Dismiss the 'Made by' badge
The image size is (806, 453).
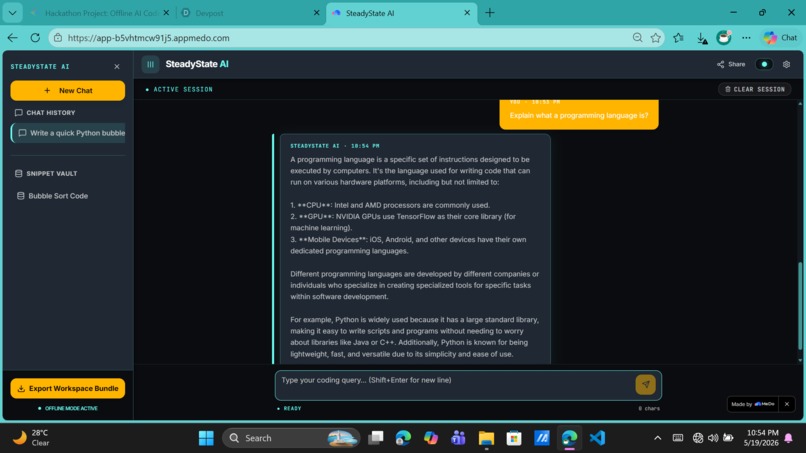pos(786,404)
